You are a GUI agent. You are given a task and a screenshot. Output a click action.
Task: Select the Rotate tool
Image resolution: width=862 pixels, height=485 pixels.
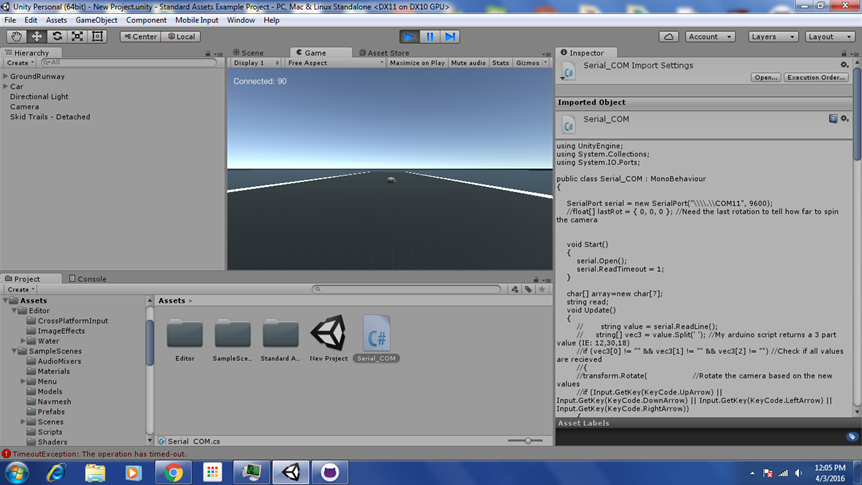57,36
